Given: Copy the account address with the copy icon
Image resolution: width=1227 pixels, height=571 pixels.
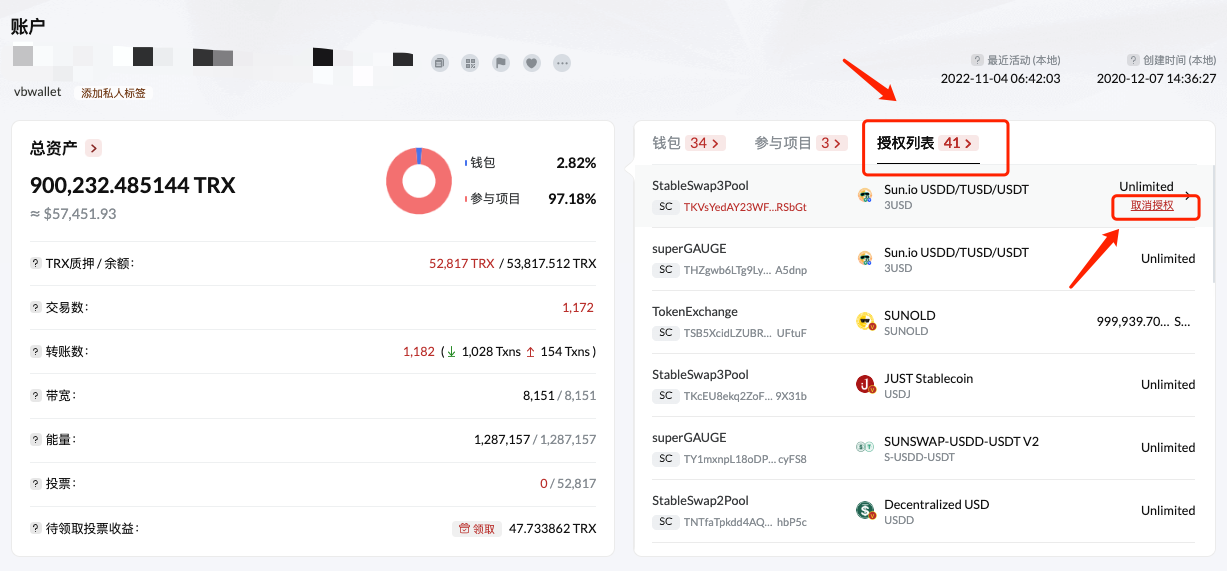Looking at the screenshot, I should coord(440,63).
